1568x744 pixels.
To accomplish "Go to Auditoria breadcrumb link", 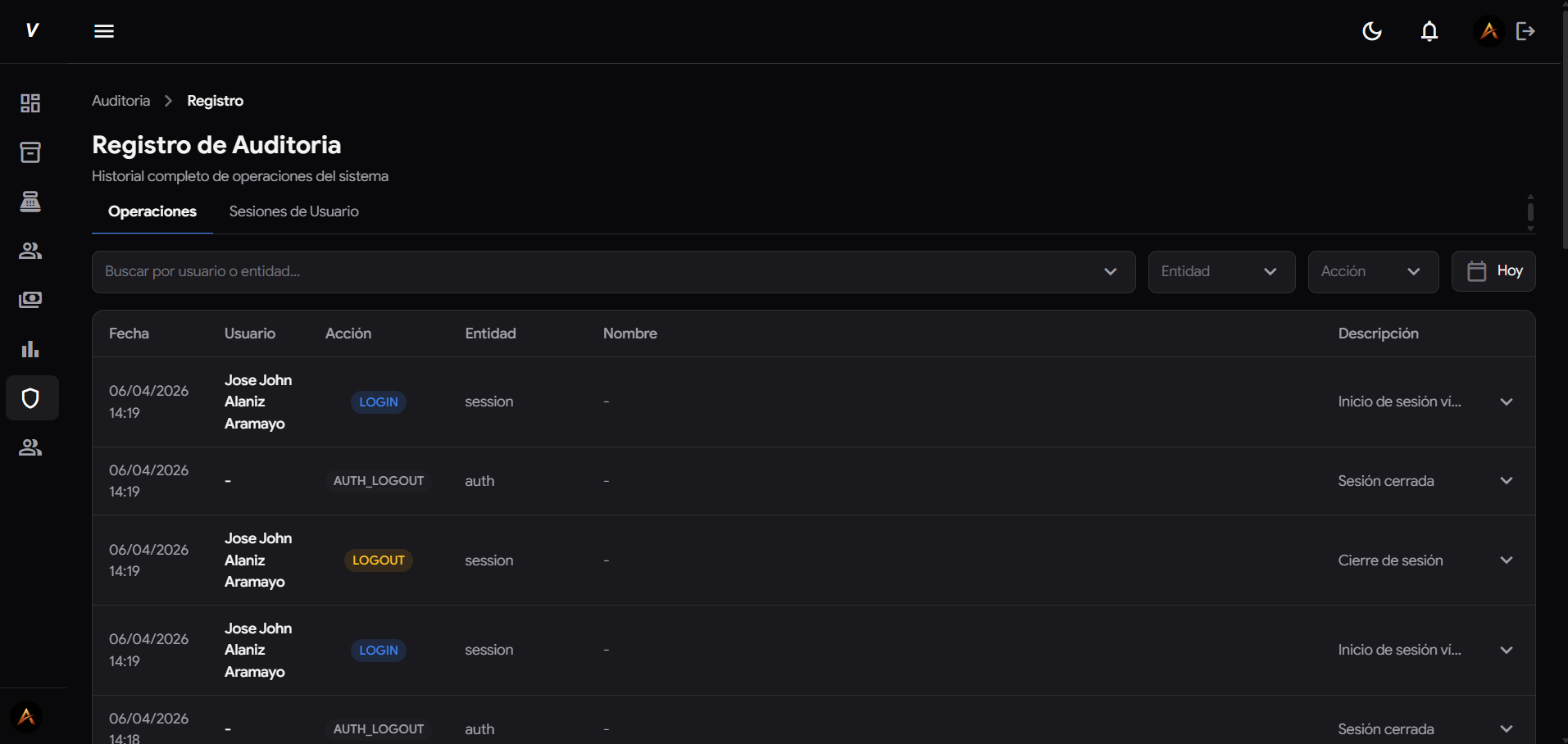I will [120, 101].
